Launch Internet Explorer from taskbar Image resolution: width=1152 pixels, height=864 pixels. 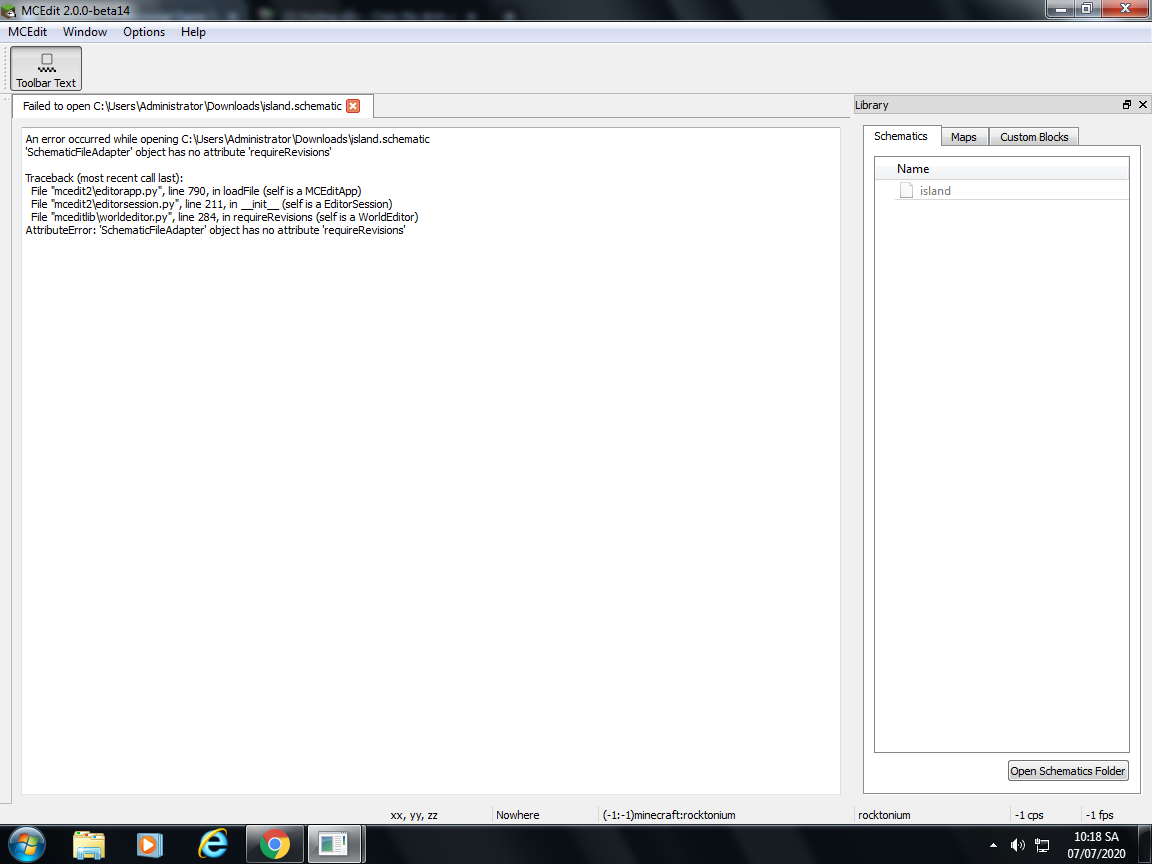pos(212,845)
